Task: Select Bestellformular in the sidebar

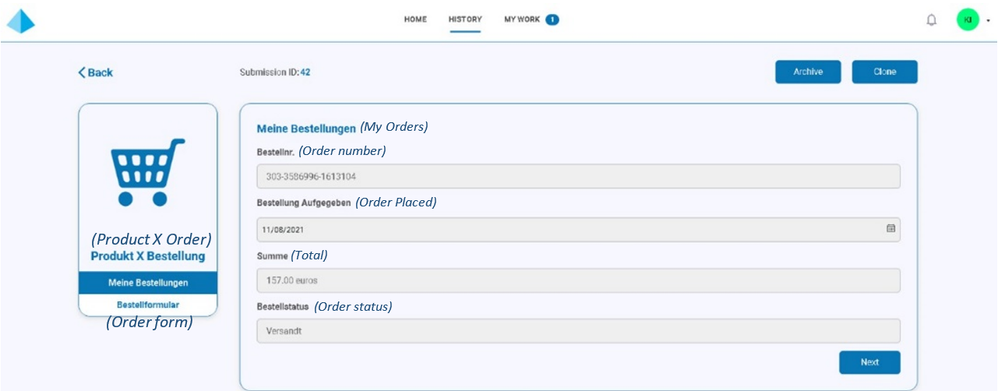Action: point(148,304)
